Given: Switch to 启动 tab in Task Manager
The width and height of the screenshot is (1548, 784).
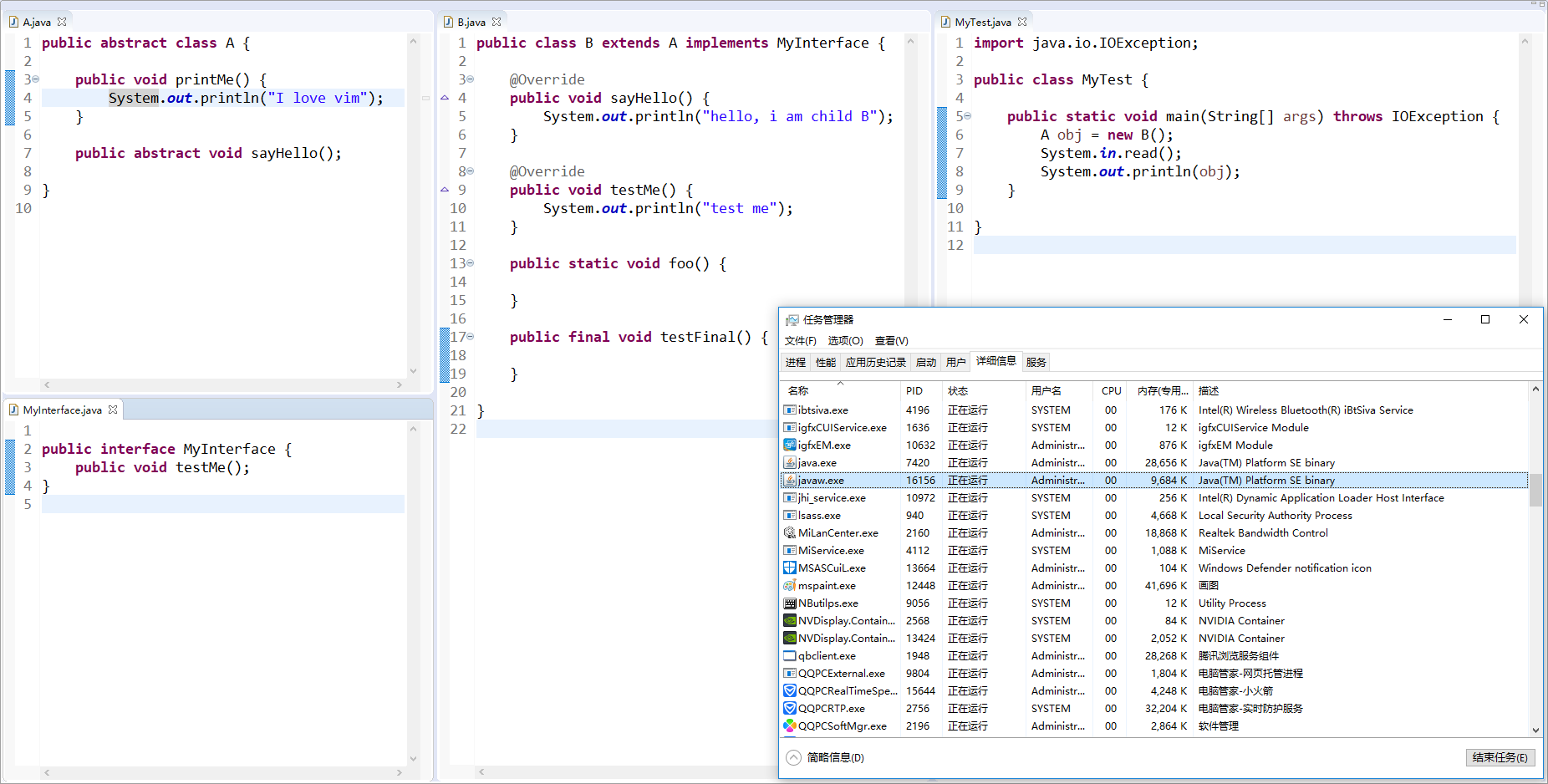Looking at the screenshot, I should pyautogui.click(x=925, y=362).
